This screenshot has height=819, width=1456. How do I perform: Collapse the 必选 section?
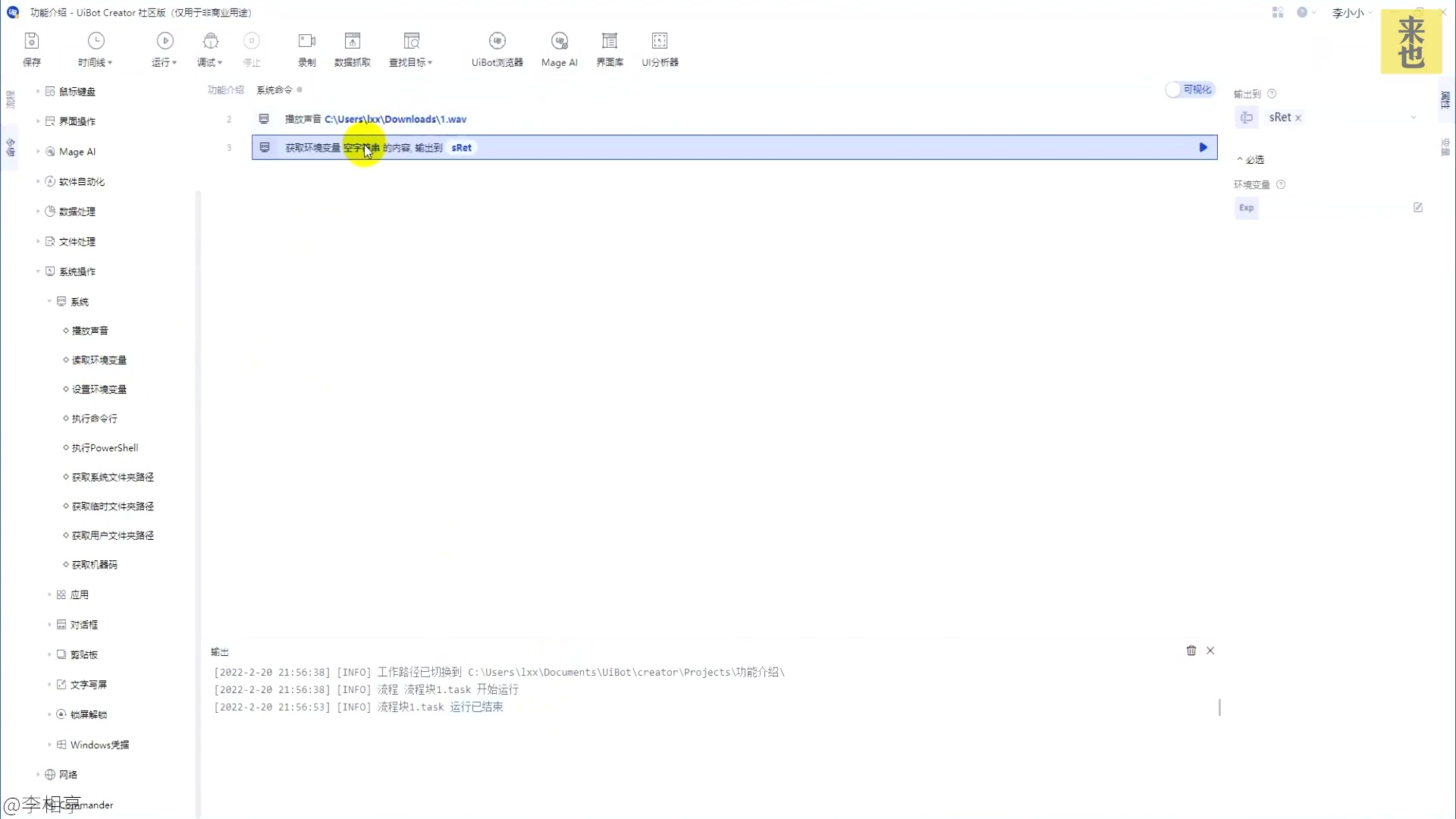(x=1240, y=159)
